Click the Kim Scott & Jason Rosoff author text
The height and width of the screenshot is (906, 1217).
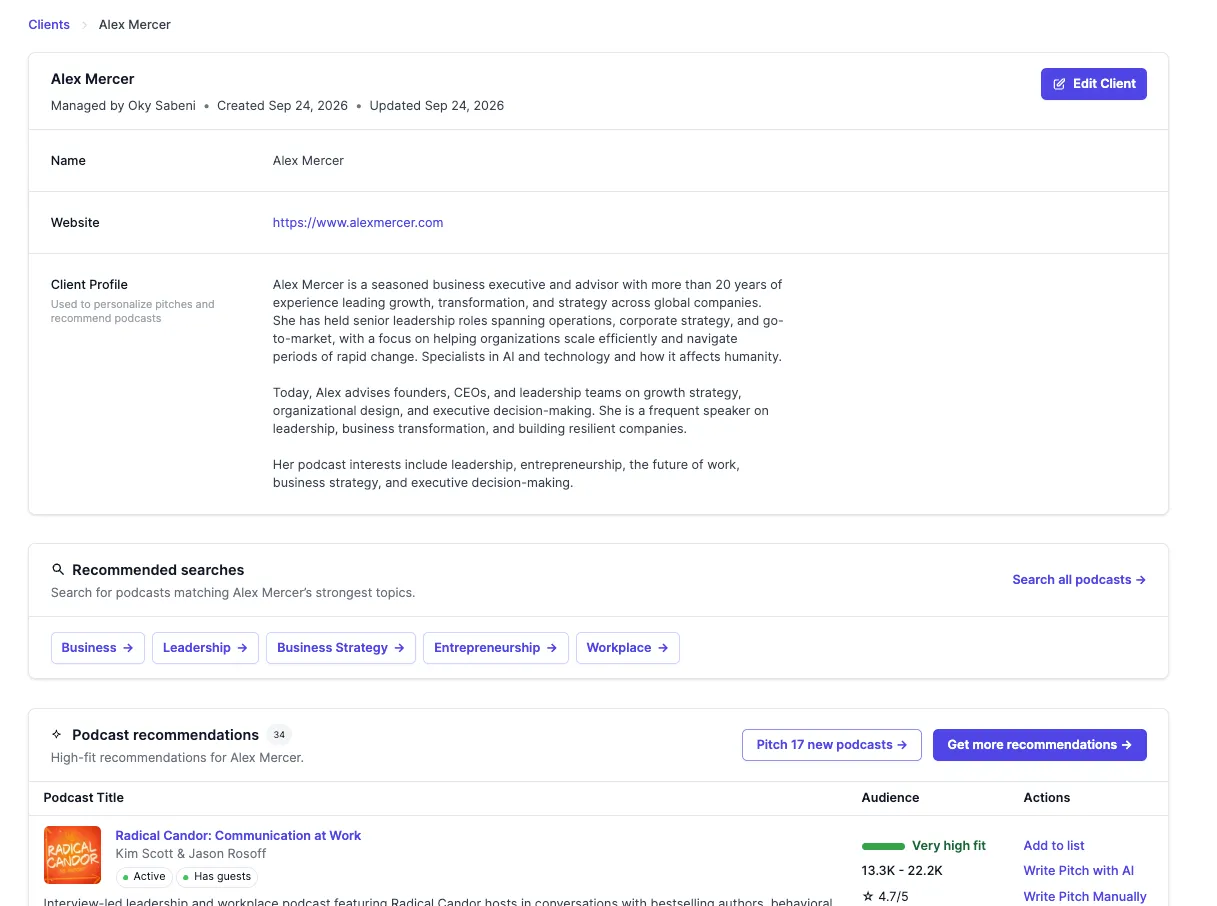point(191,854)
